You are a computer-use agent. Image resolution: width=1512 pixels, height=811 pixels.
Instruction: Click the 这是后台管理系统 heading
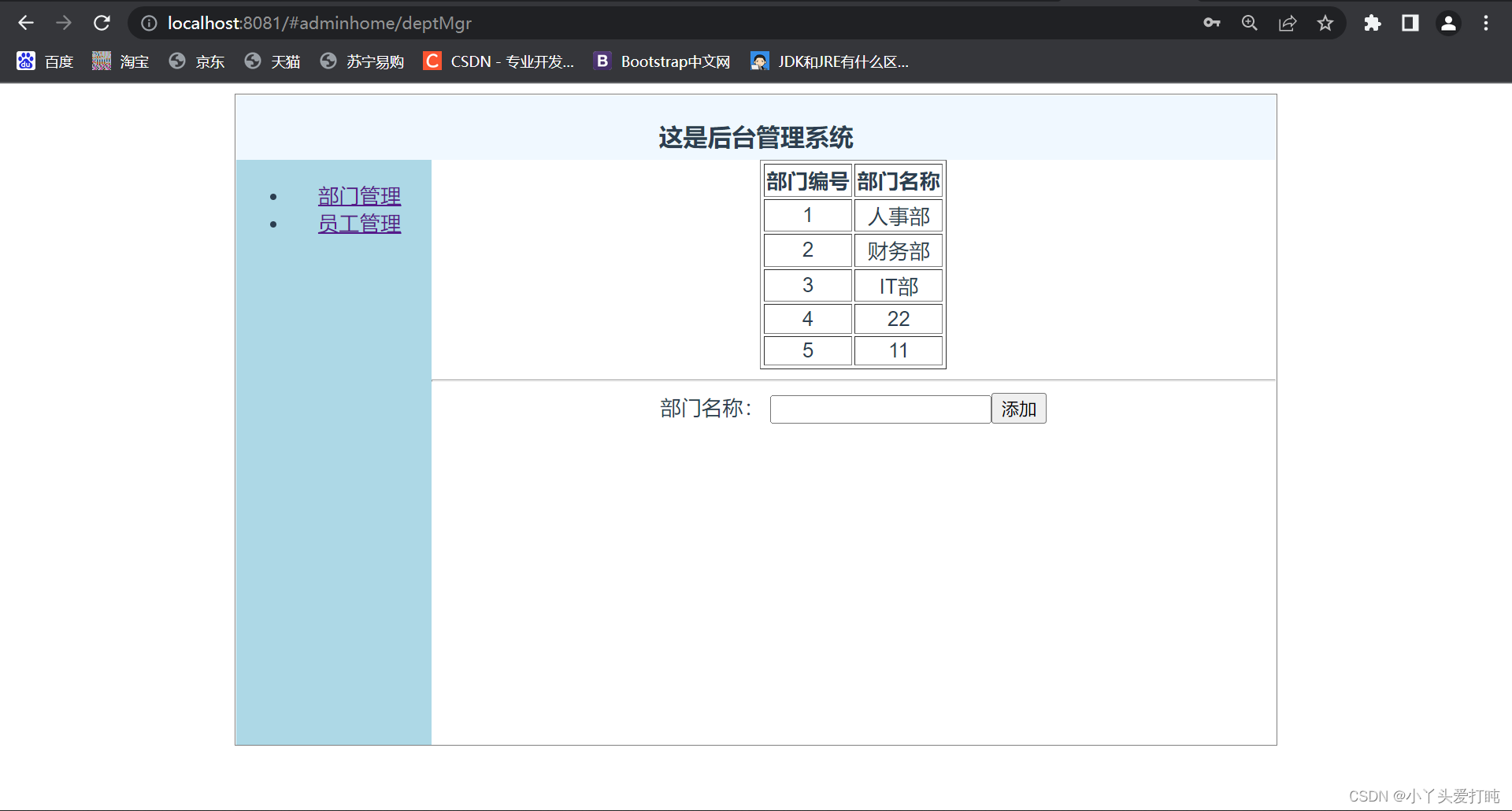pyautogui.click(x=756, y=138)
